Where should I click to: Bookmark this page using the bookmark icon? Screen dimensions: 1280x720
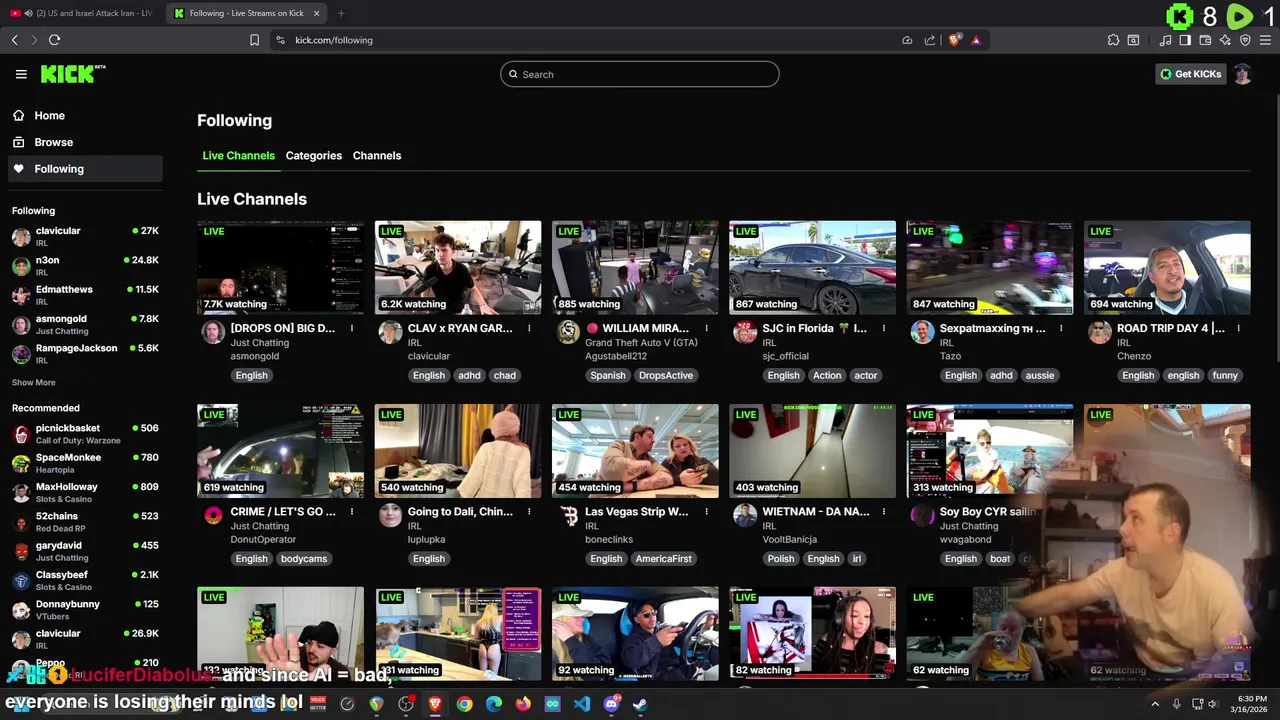254,40
